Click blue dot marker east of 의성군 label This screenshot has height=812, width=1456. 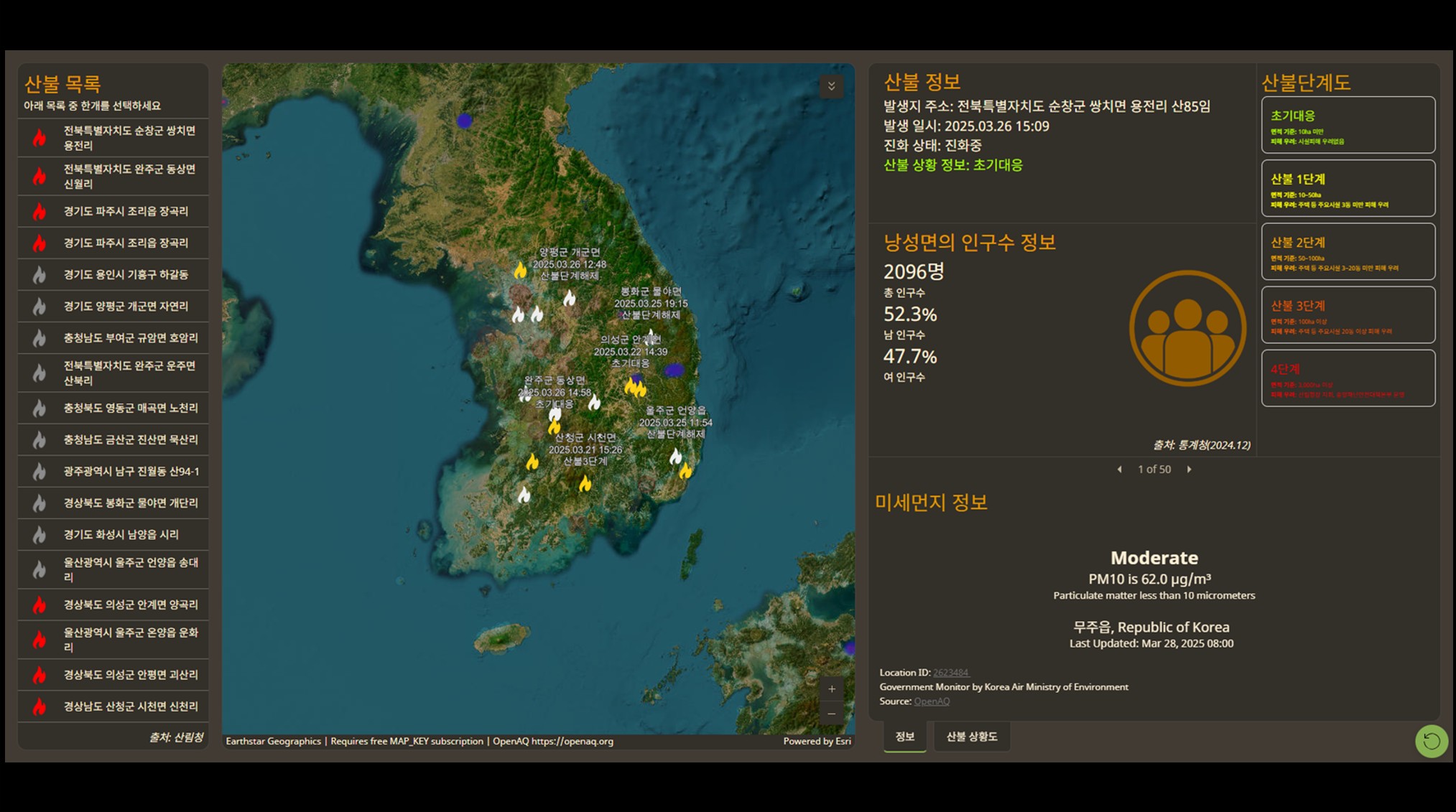[x=674, y=370]
